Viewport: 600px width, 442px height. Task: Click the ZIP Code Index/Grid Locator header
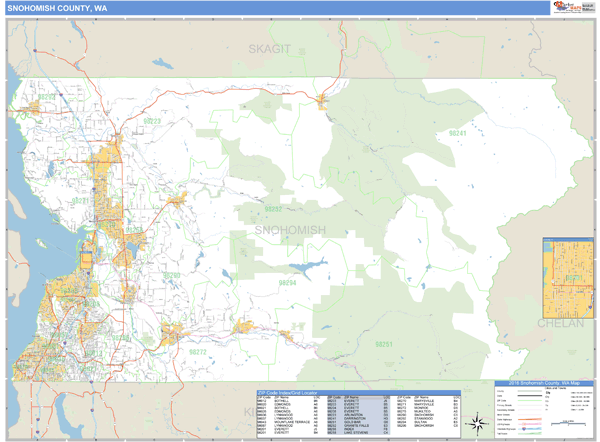coord(359,393)
